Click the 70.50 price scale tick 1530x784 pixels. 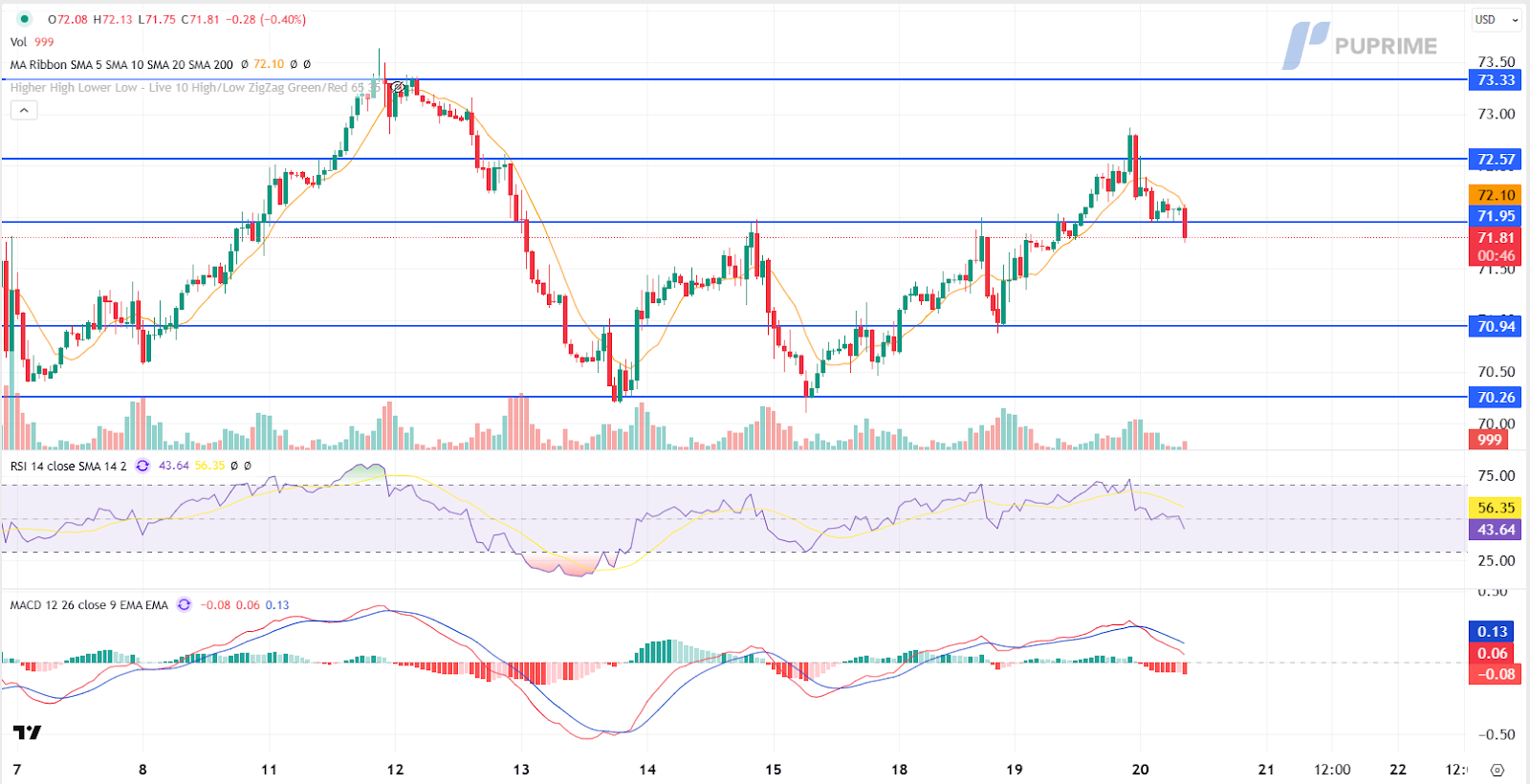tap(1497, 372)
